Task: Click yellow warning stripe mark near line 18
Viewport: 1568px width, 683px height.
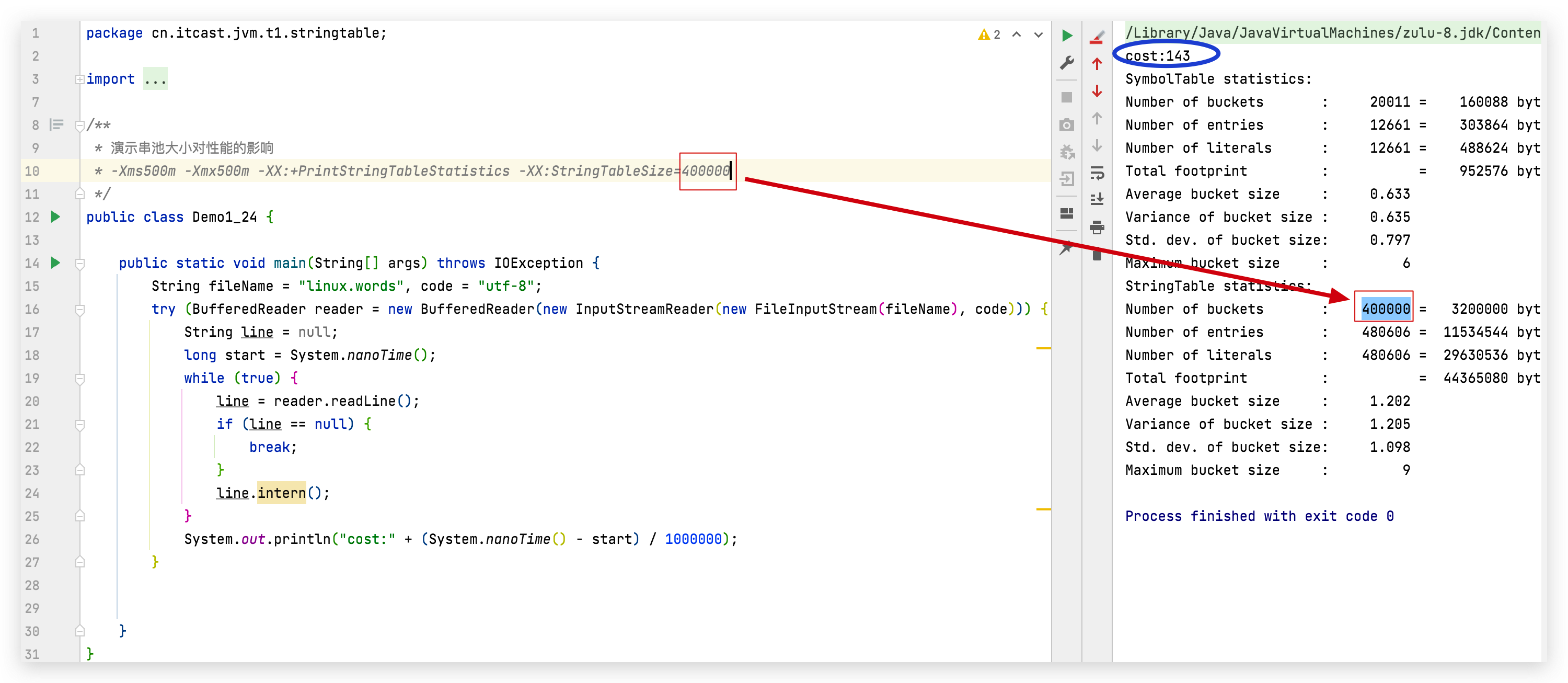Action: 1043,348
